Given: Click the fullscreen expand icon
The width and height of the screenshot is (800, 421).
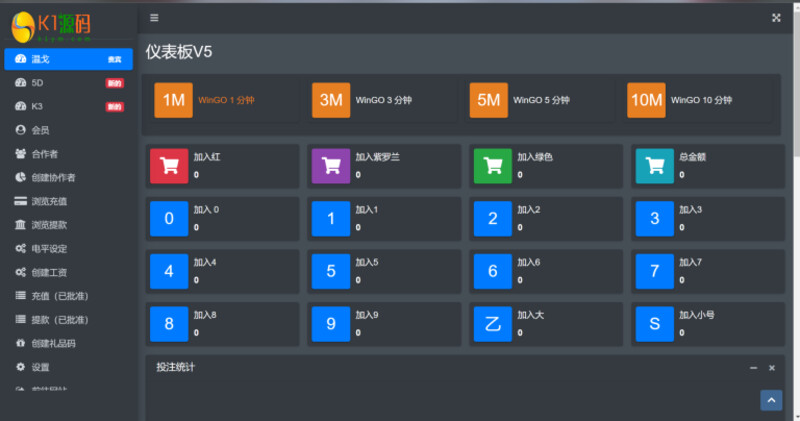Looking at the screenshot, I should (776, 18).
